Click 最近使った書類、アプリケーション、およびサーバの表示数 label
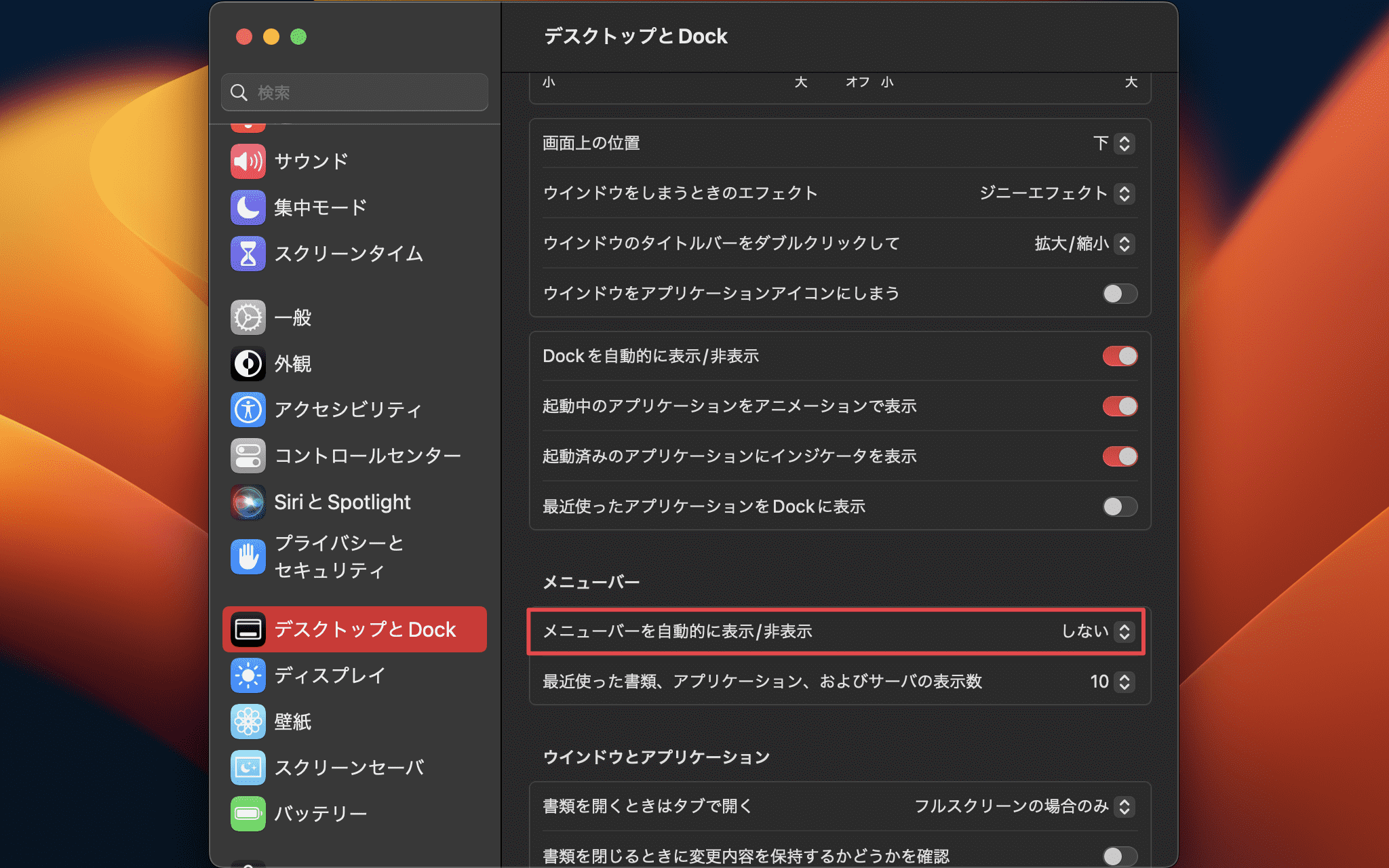The image size is (1389, 868). click(x=762, y=682)
